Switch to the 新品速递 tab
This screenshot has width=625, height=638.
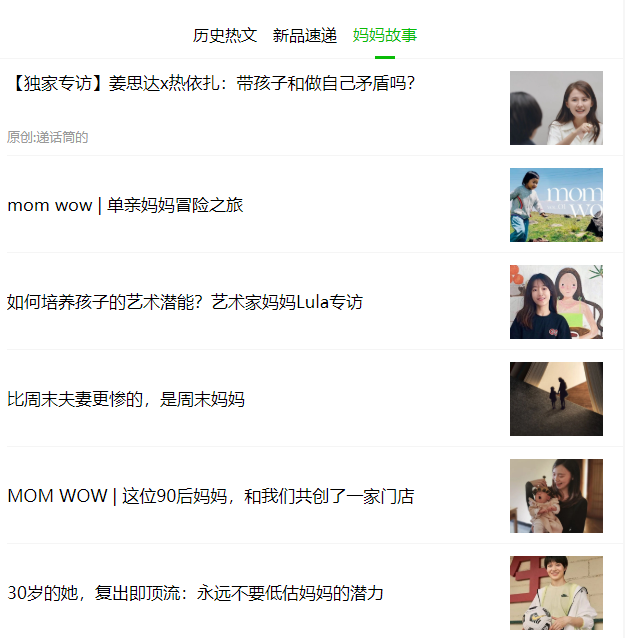[x=305, y=36]
